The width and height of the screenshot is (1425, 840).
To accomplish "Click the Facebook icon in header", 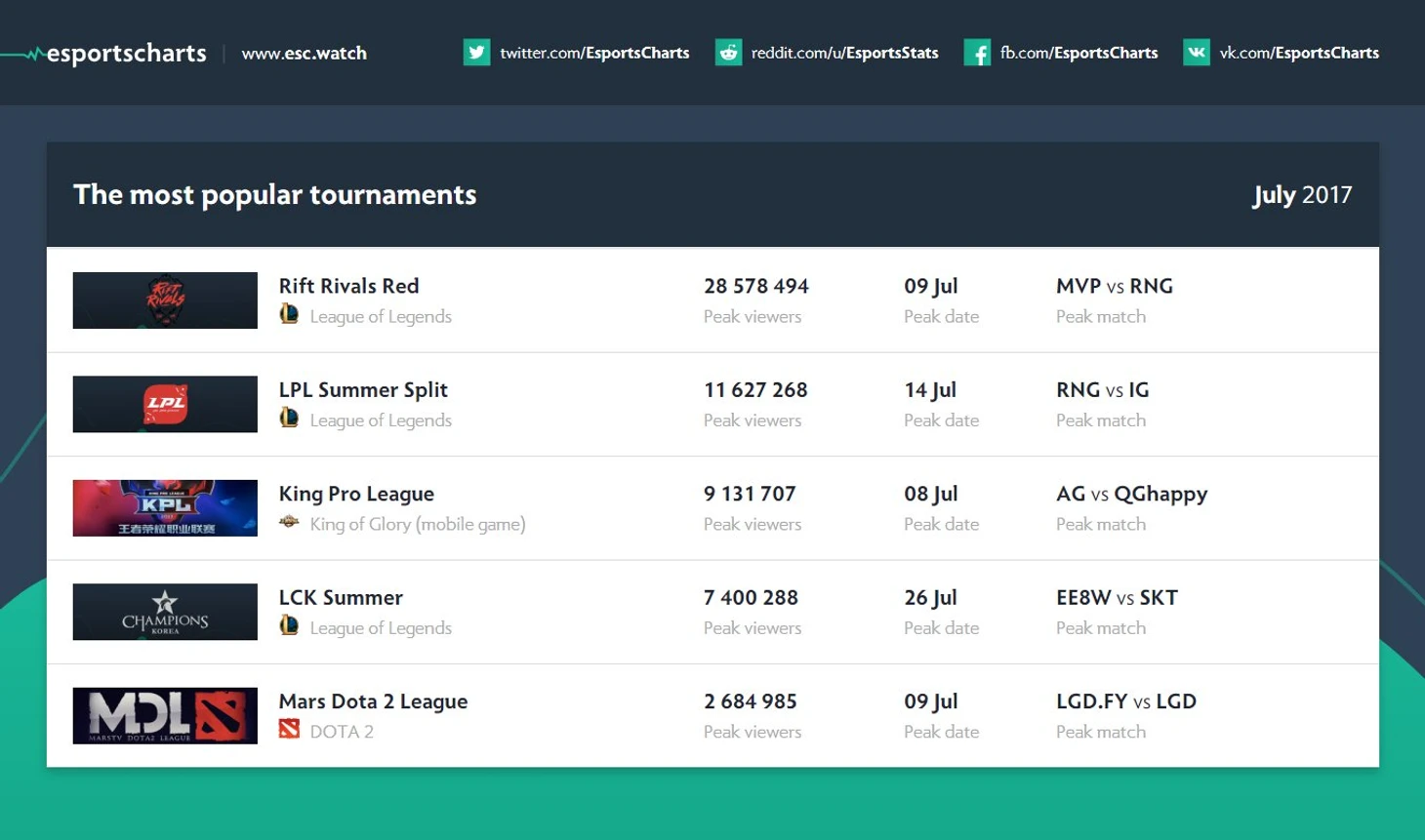I will (x=977, y=53).
